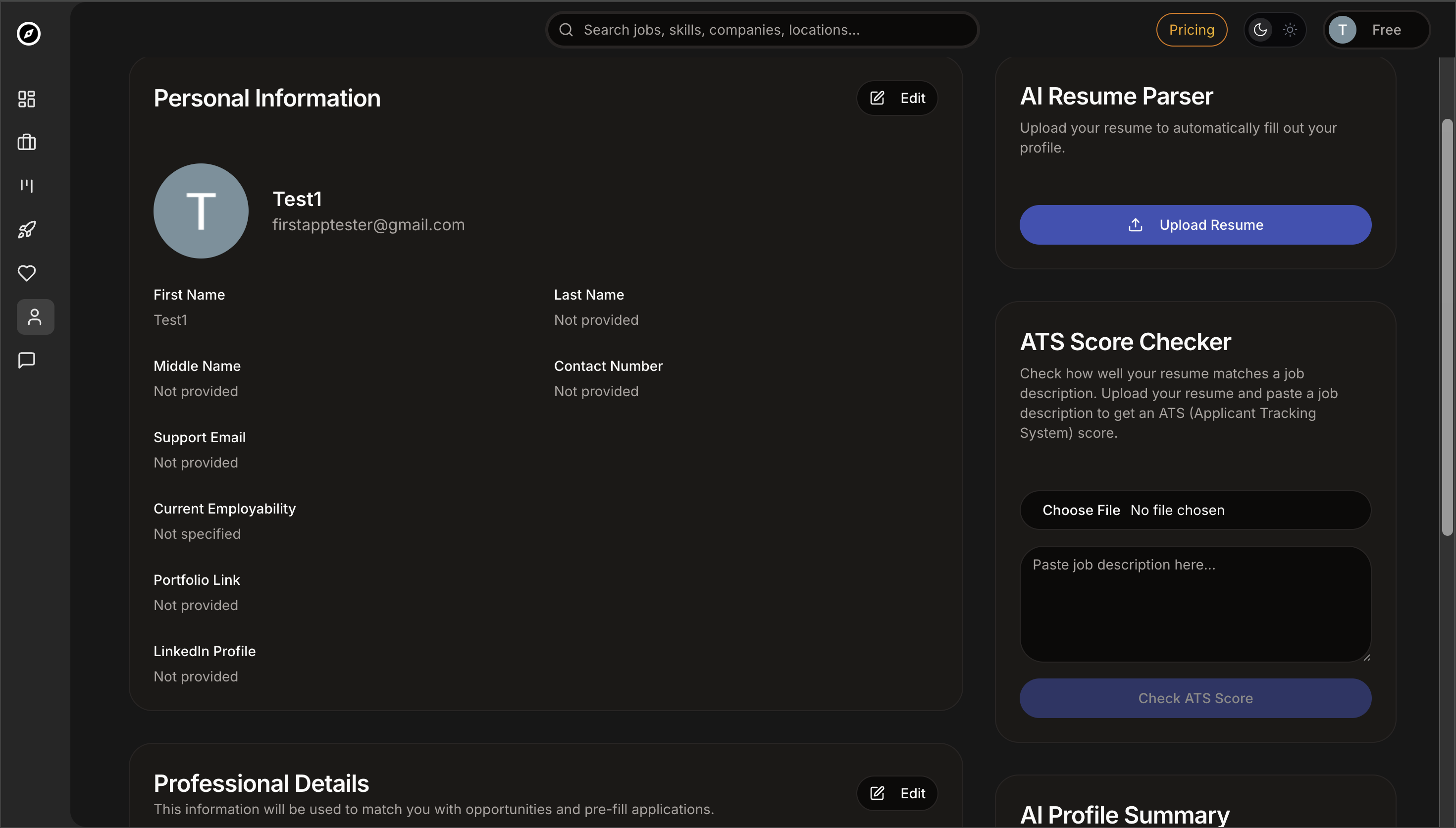The image size is (1456, 828).
Task: Open the sidebar tracker panel icon
Action: 26,185
